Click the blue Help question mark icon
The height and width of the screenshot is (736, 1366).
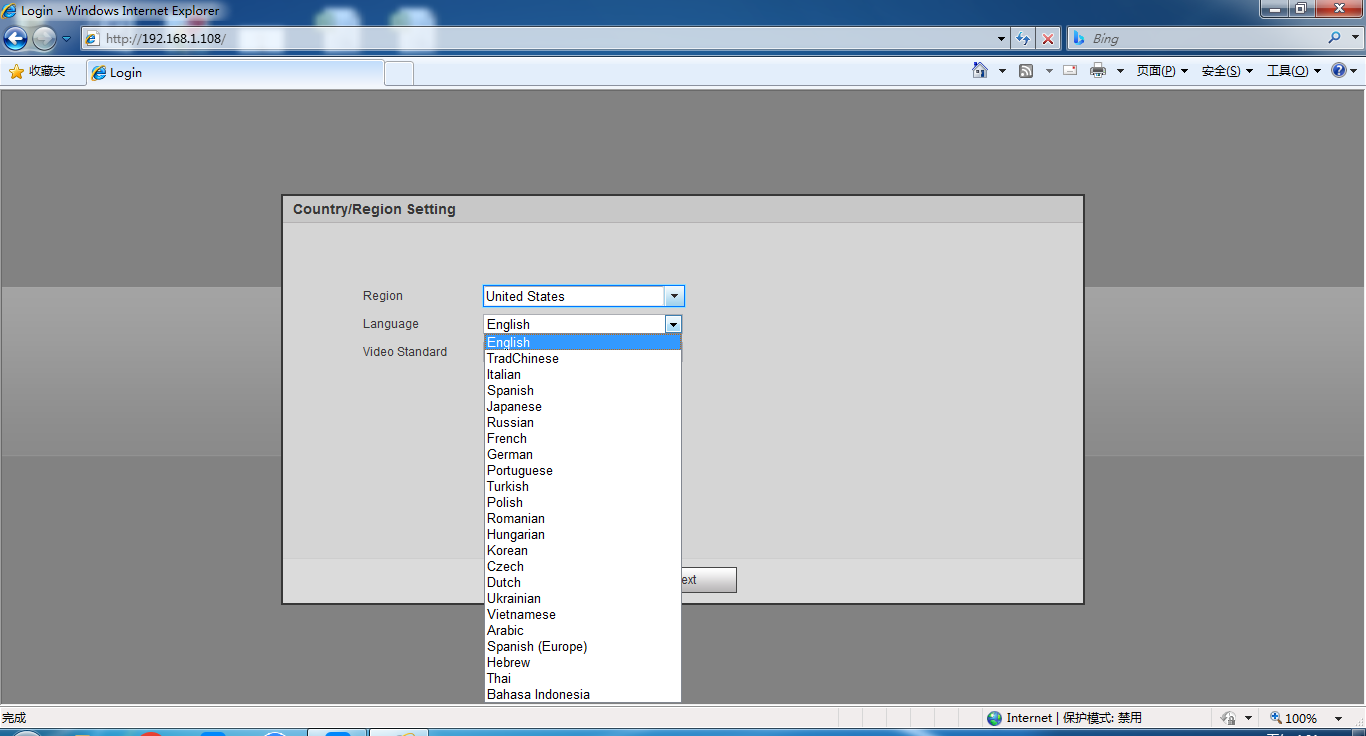1338,71
